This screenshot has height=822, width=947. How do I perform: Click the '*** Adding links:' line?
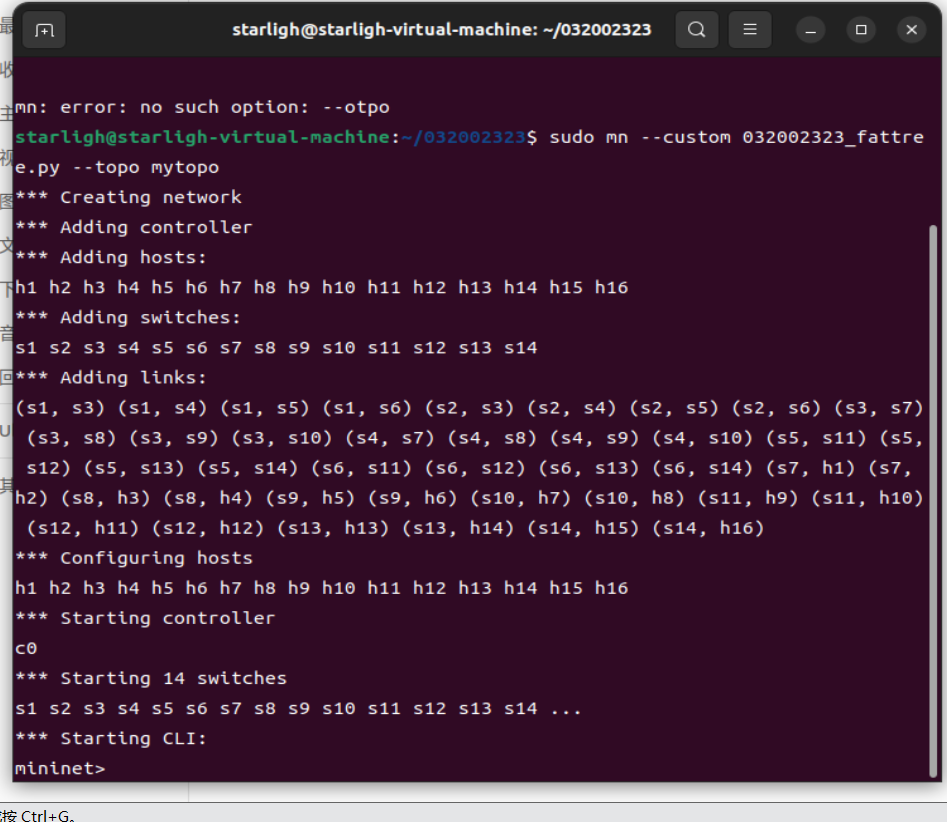pyautogui.click(x=111, y=378)
